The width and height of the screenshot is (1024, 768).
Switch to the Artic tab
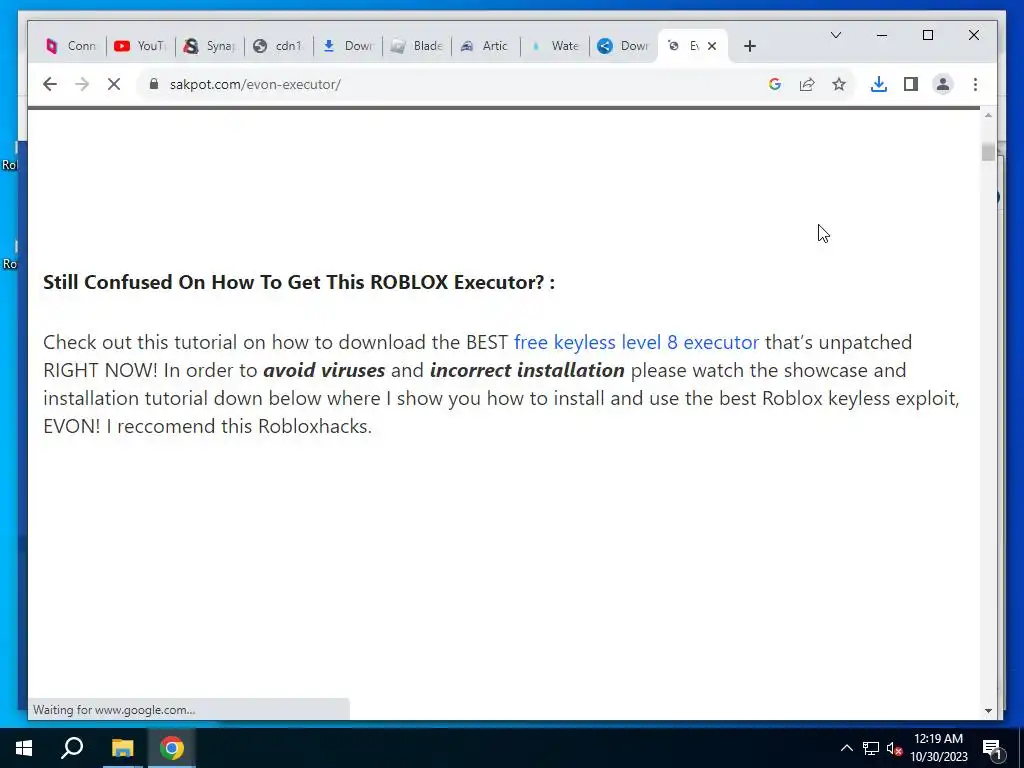[x=486, y=46]
